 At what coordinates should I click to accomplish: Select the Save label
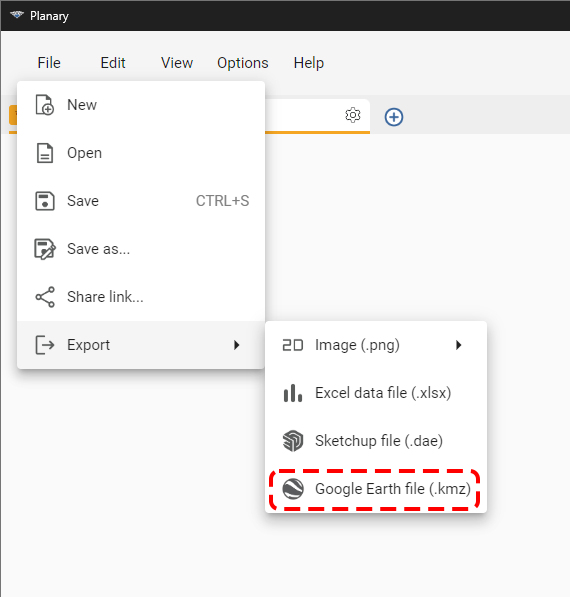83,201
